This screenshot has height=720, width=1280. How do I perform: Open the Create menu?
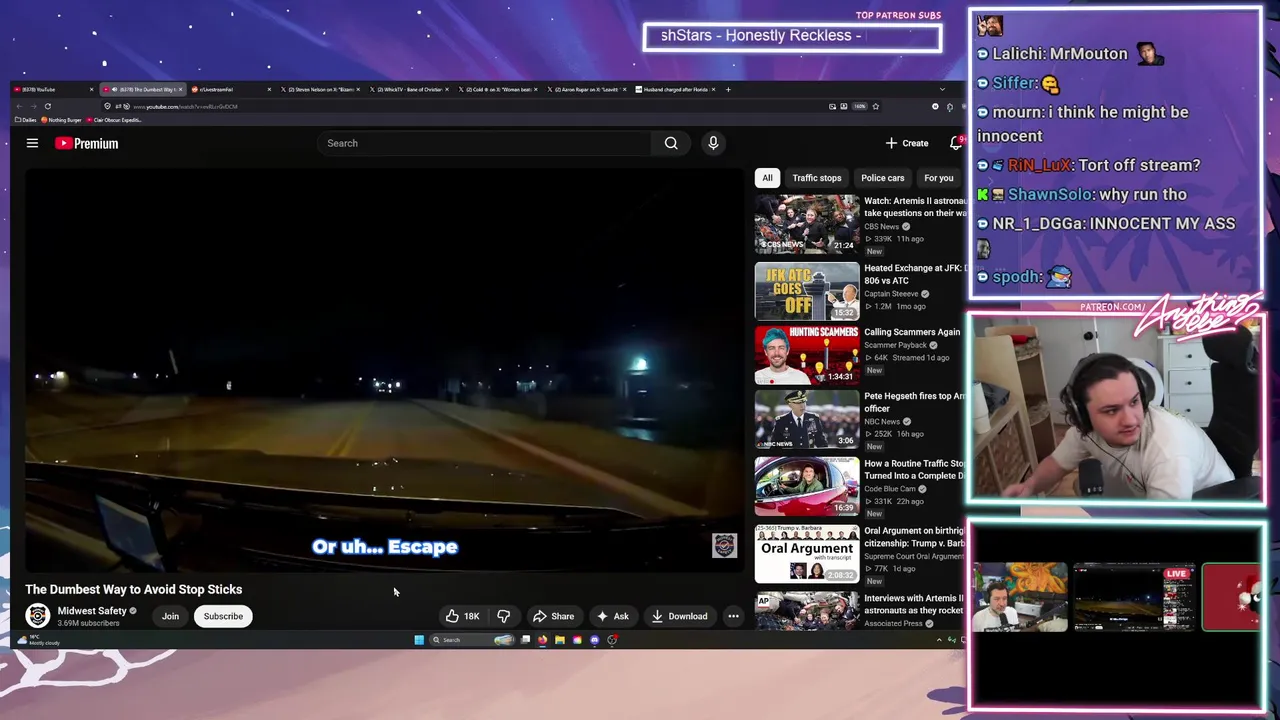(907, 143)
